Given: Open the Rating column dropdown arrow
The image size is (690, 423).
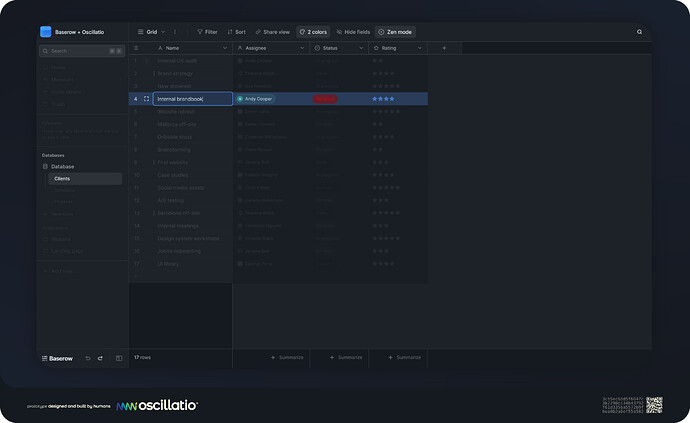Looking at the screenshot, I should [420, 48].
